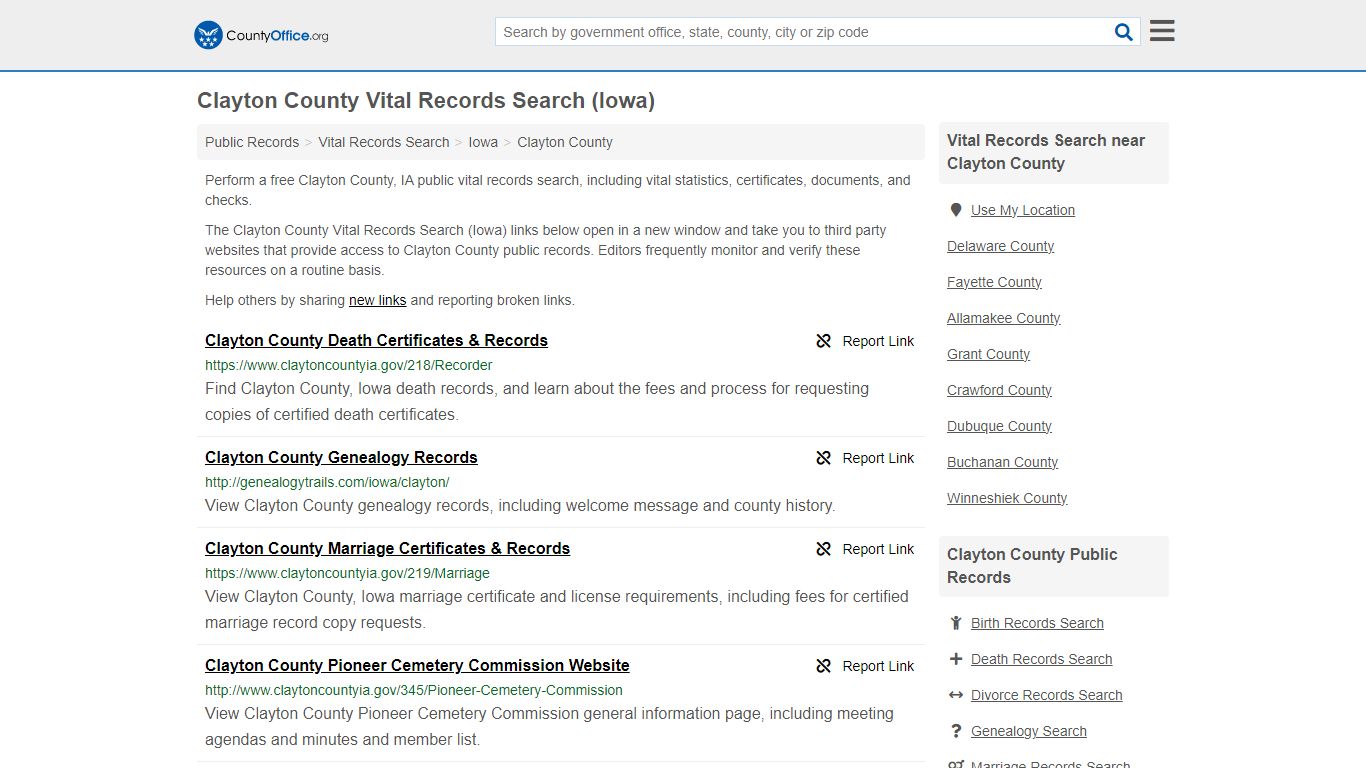
Task: Click the broken-link icon for Marriage Certificates row
Action: (824, 549)
